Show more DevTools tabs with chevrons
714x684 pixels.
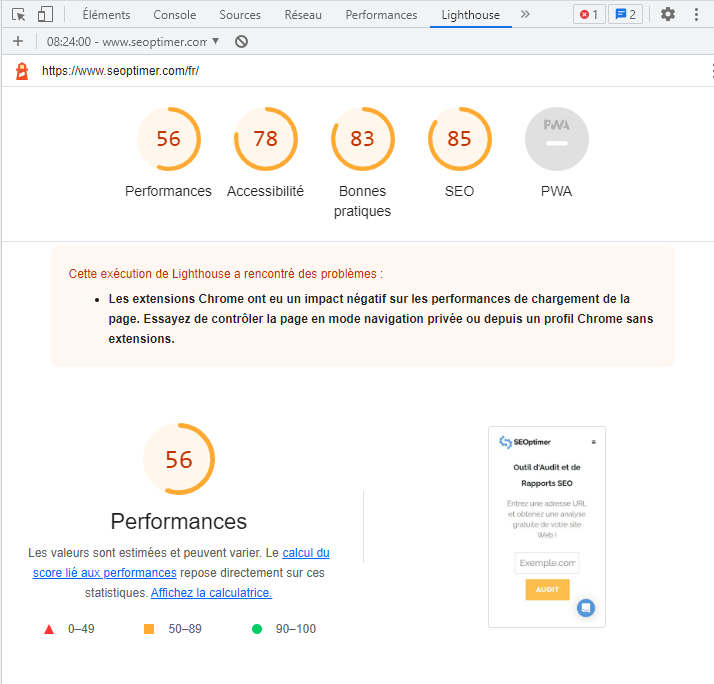[x=526, y=15]
